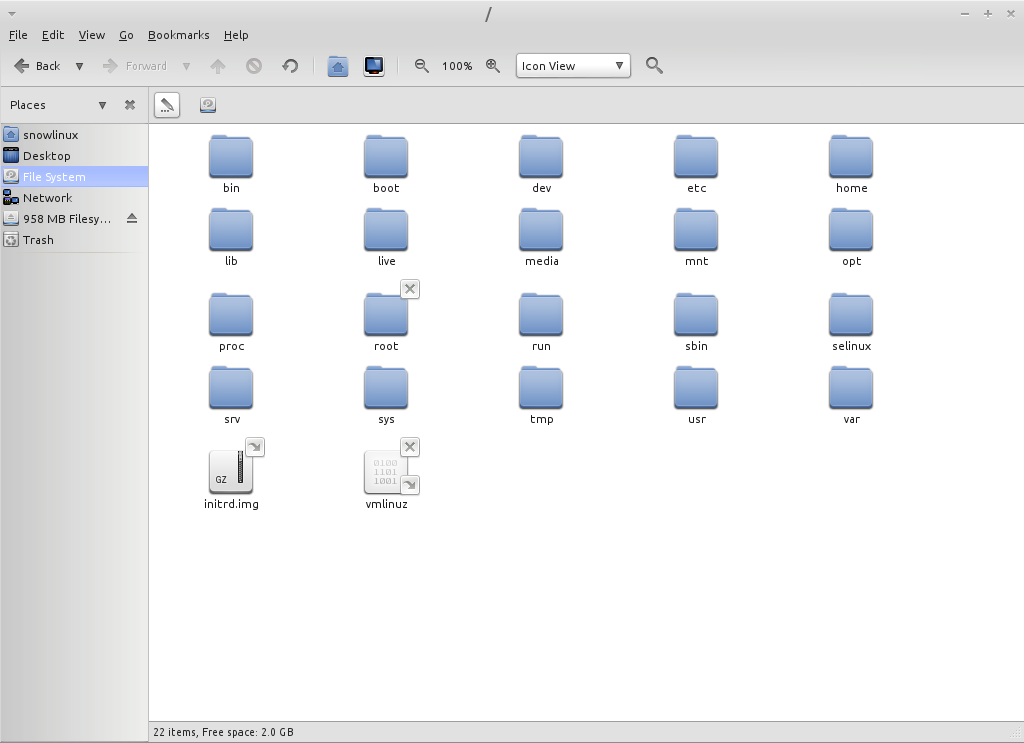Select the live folder
The image size is (1024, 743).
tap(386, 238)
